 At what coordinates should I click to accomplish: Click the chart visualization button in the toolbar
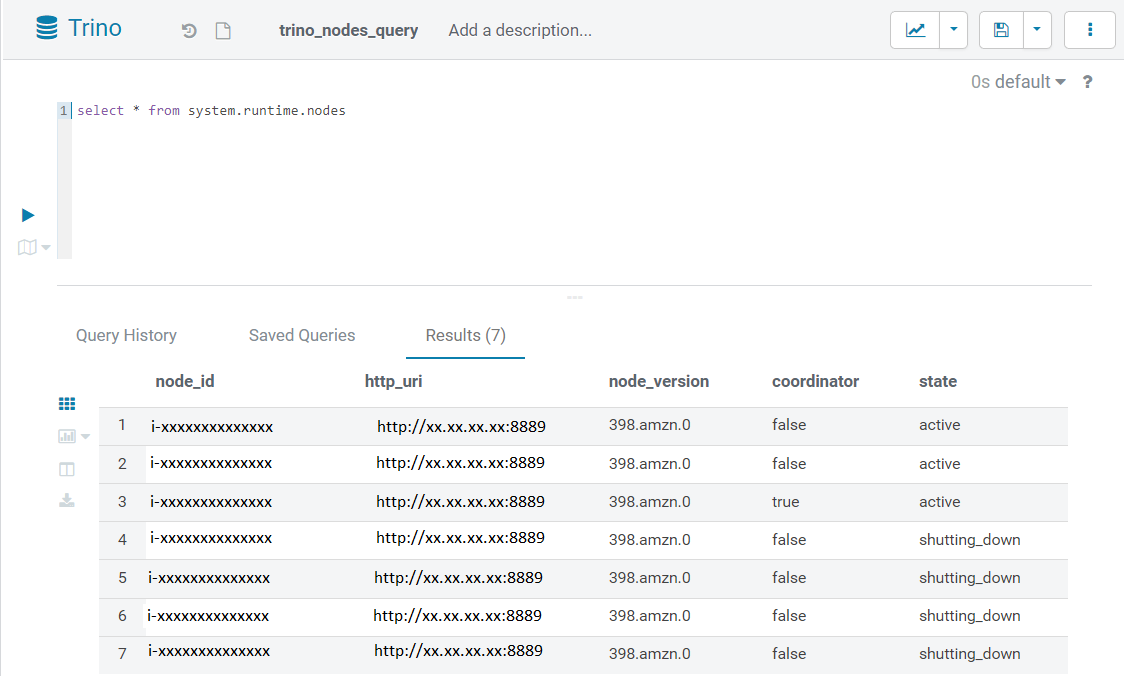pos(915,29)
